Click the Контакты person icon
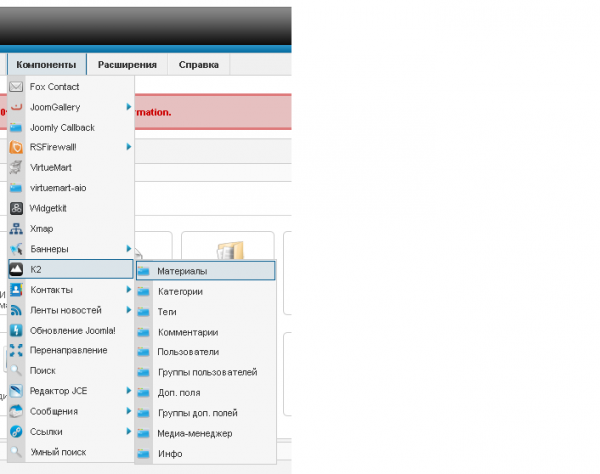The height and width of the screenshot is (474, 600). [x=16, y=290]
